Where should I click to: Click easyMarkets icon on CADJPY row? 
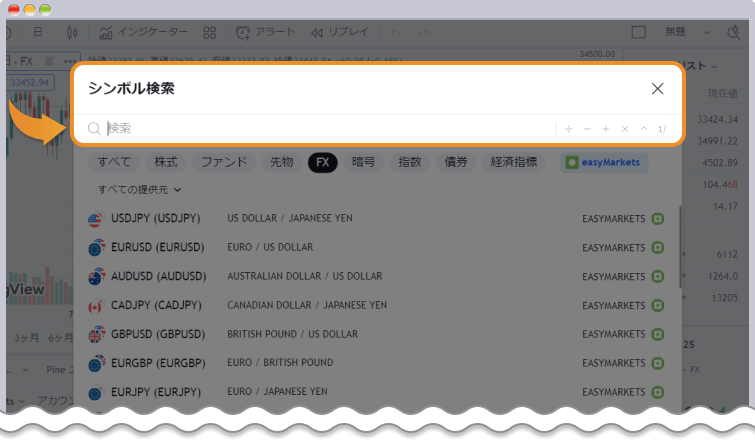(658, 305)
